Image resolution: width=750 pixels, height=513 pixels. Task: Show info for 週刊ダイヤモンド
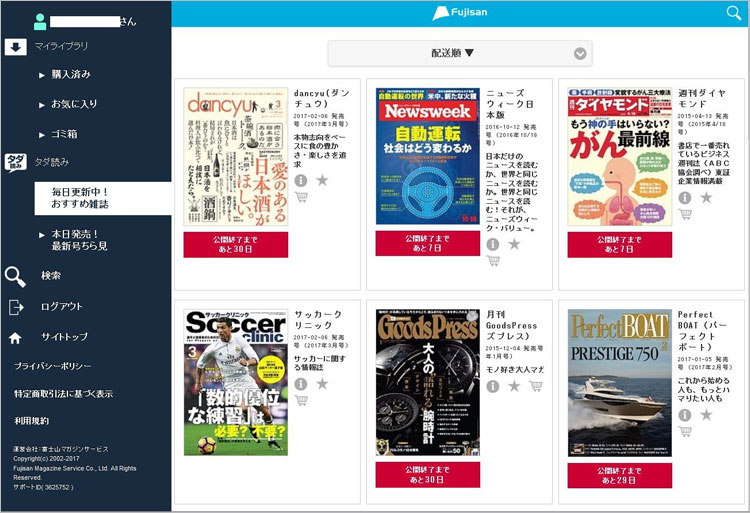pos(684,197)
